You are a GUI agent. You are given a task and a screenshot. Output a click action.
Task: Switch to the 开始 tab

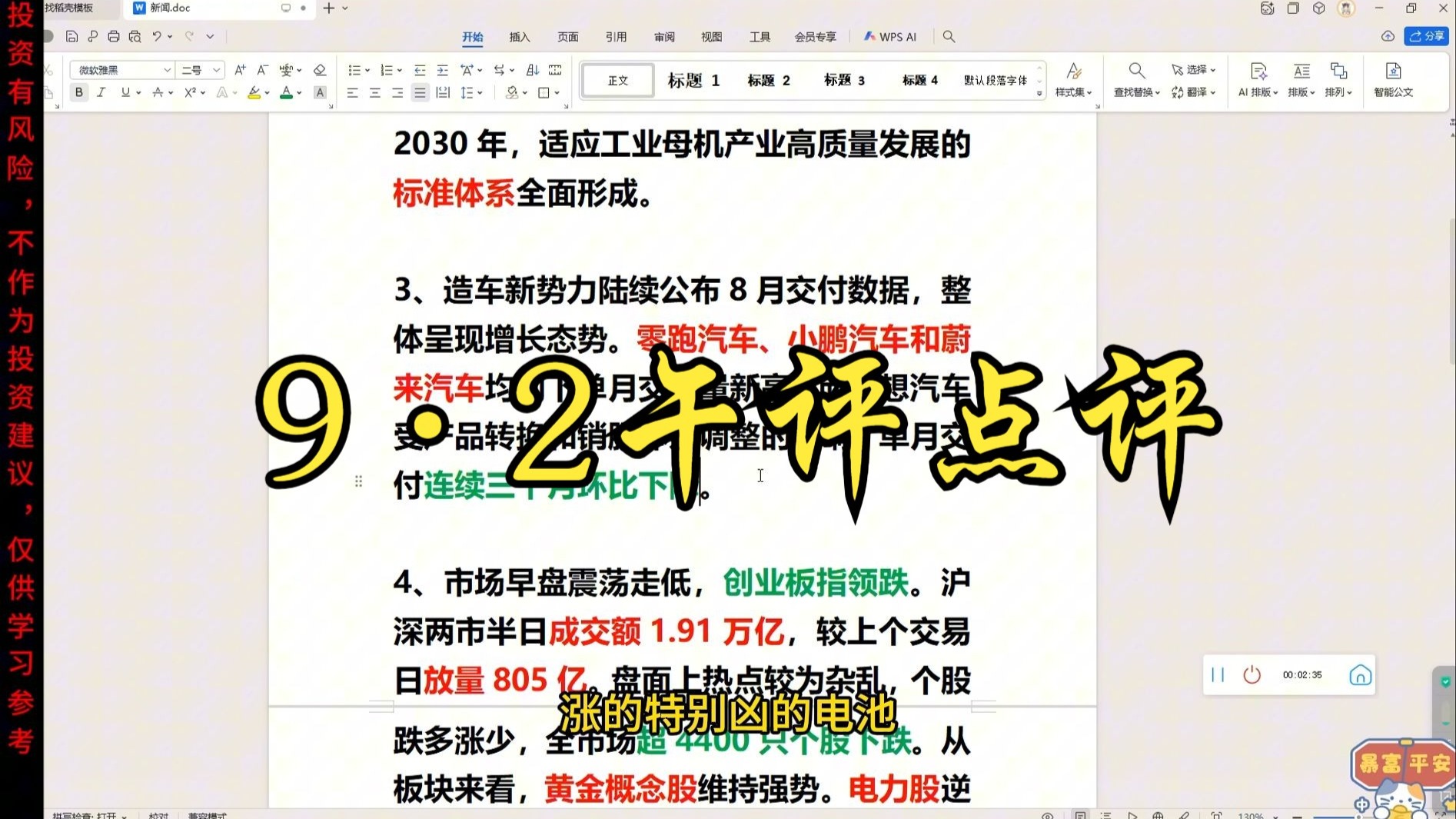coord(472,37)
